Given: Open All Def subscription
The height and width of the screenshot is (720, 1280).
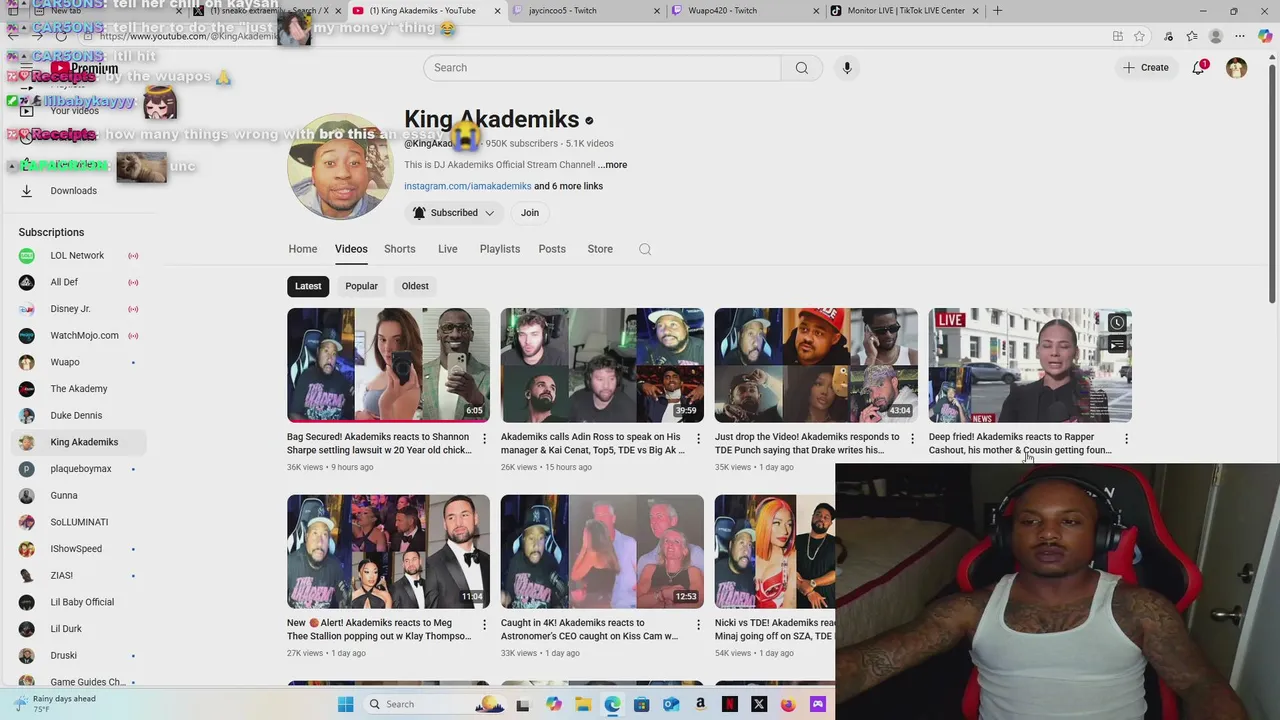Looking at the screenshot, I should tap(77, 282).
